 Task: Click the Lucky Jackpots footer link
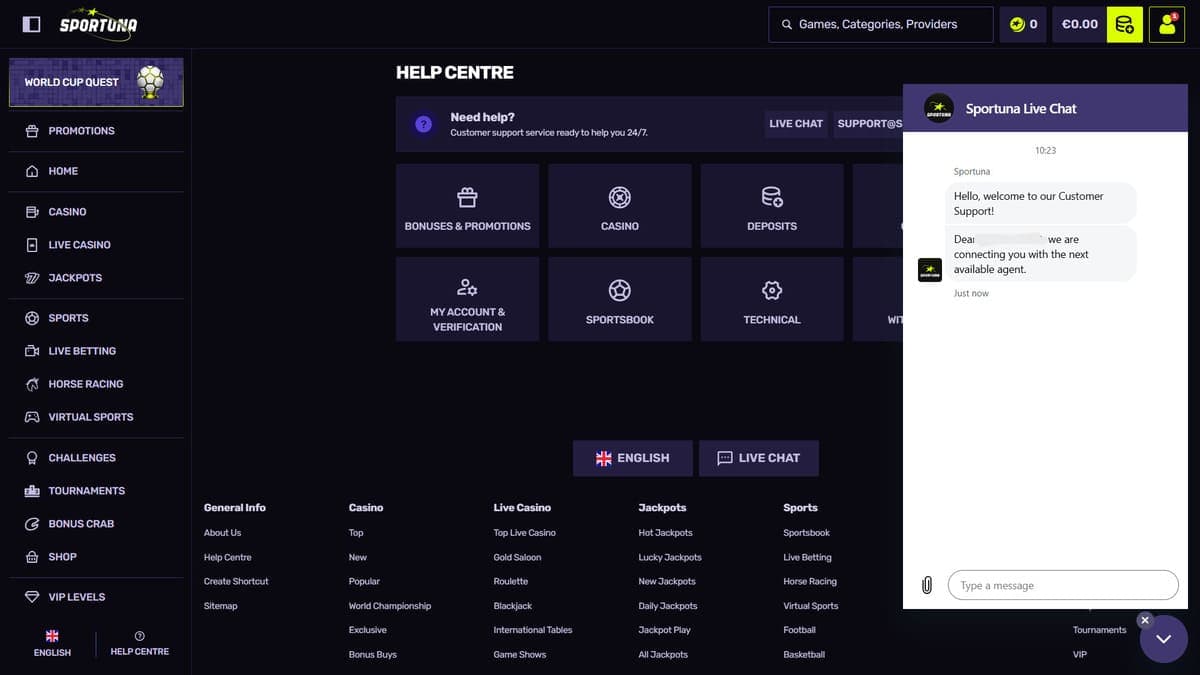pos(670,558)
